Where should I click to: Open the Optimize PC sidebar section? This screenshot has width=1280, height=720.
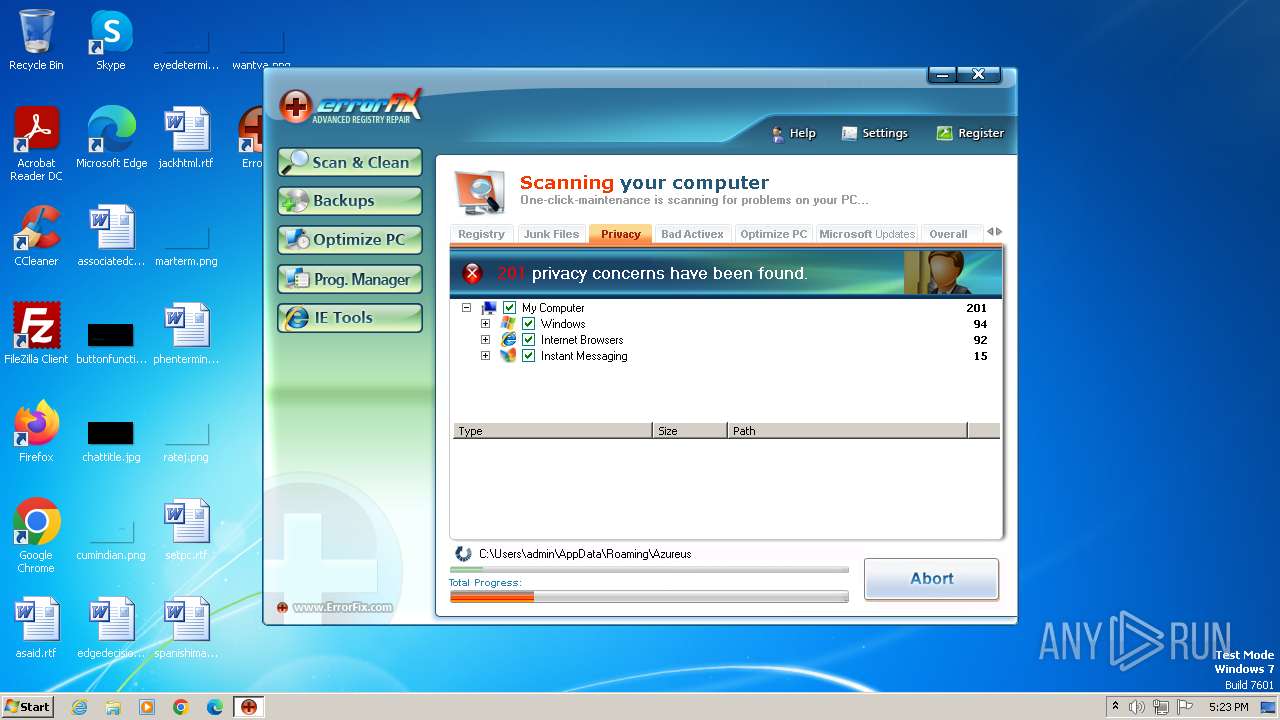(x=350, y=240)
